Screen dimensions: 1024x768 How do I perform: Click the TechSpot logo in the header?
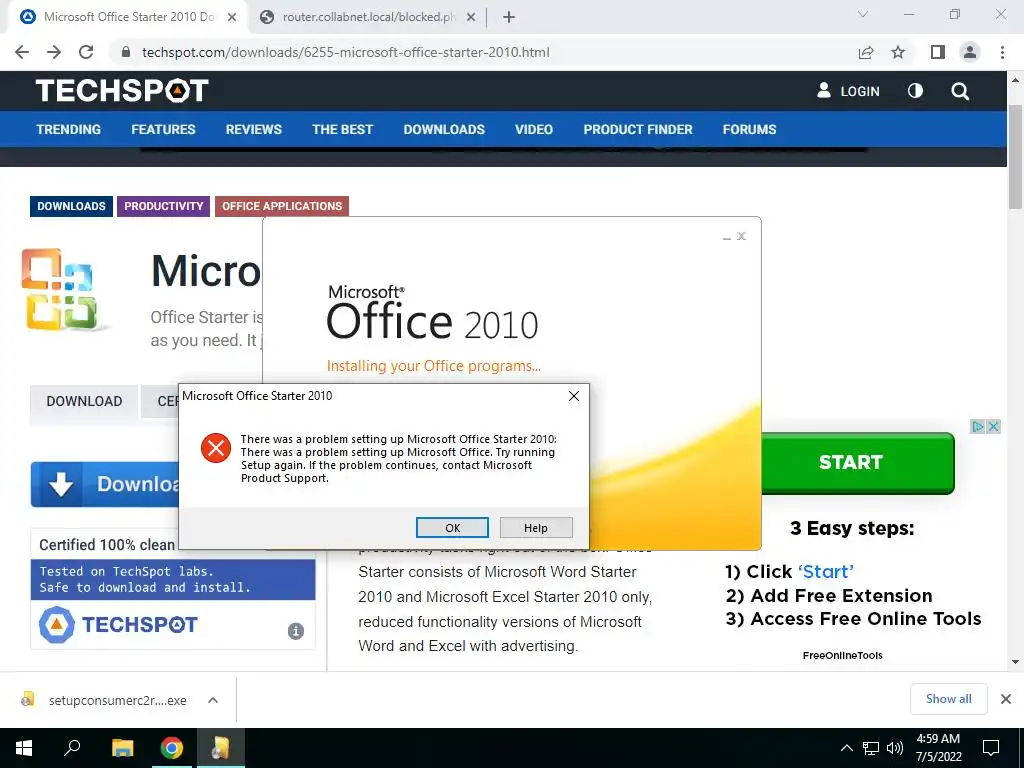[122, 91]
